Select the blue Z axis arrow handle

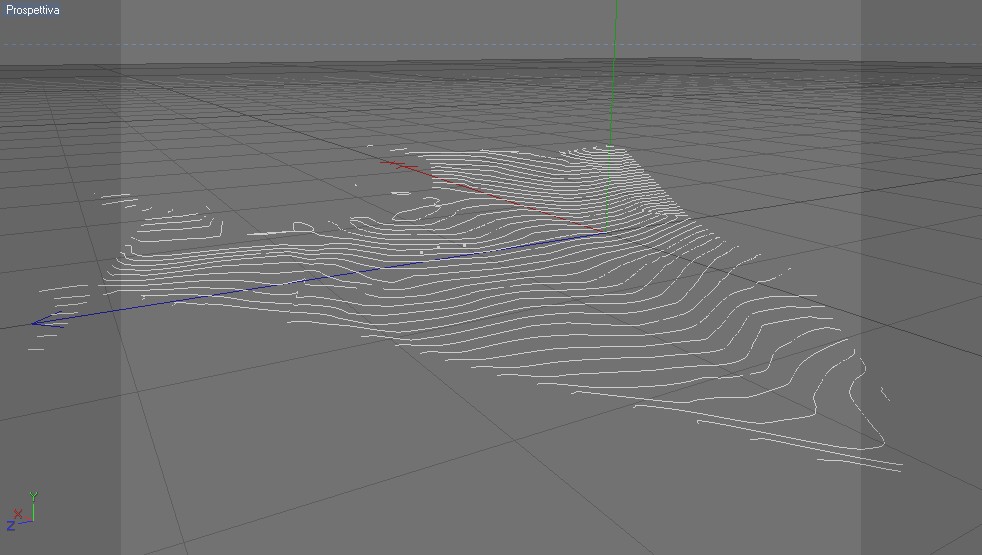click(48, 321)
